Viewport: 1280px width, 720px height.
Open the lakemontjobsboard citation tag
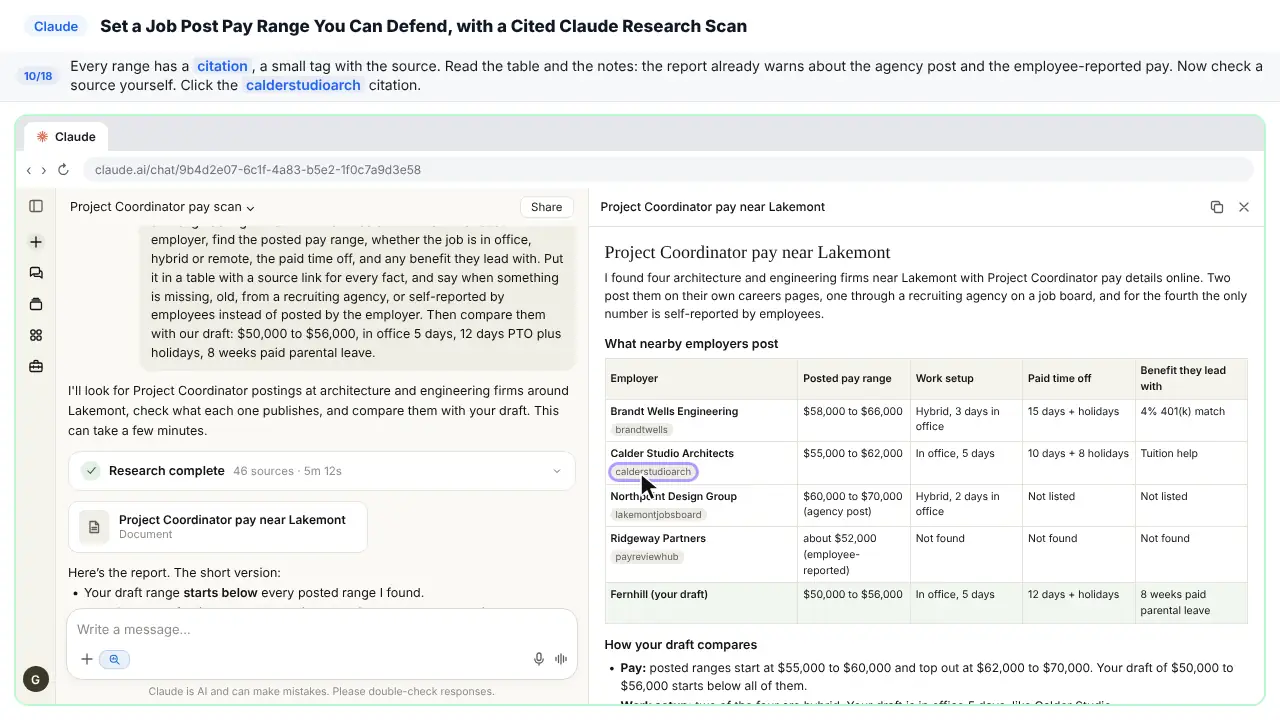658,515
